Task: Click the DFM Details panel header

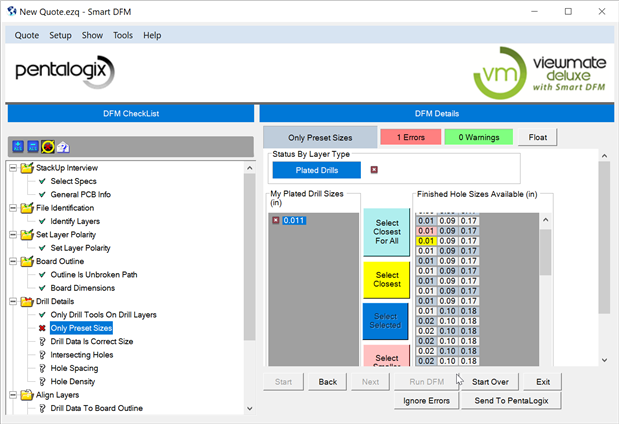Action: pos(437,114)
